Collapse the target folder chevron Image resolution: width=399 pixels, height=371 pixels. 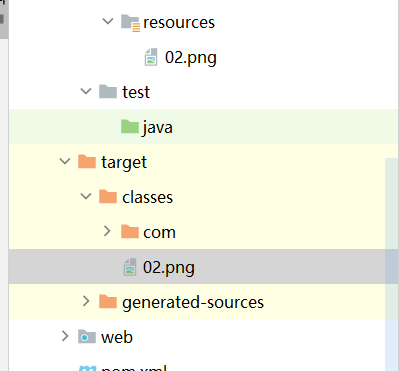coord(65,162)
